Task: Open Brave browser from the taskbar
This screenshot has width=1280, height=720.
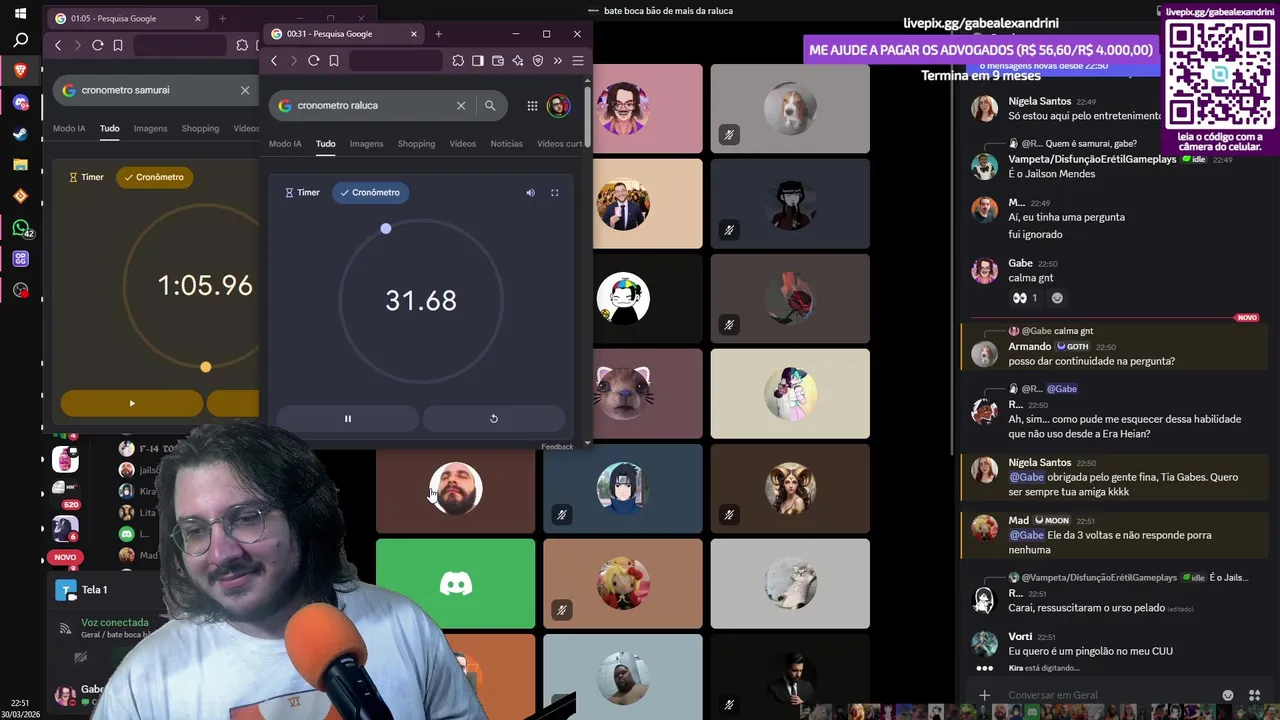Action: pyautogui.click(x=20, y=71)
